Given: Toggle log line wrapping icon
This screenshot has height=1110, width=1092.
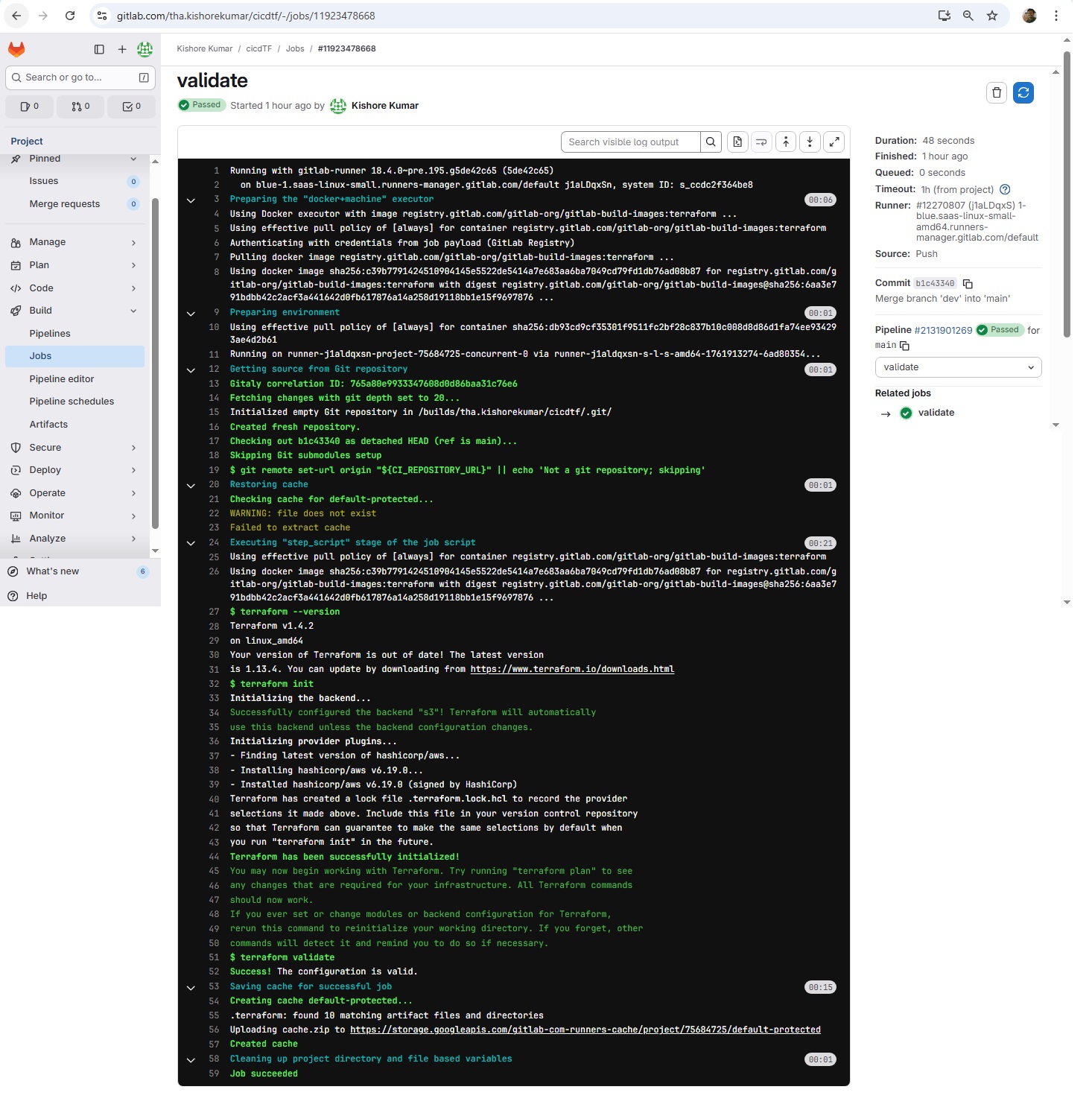Looking at the screenshot, I should 761,142.
